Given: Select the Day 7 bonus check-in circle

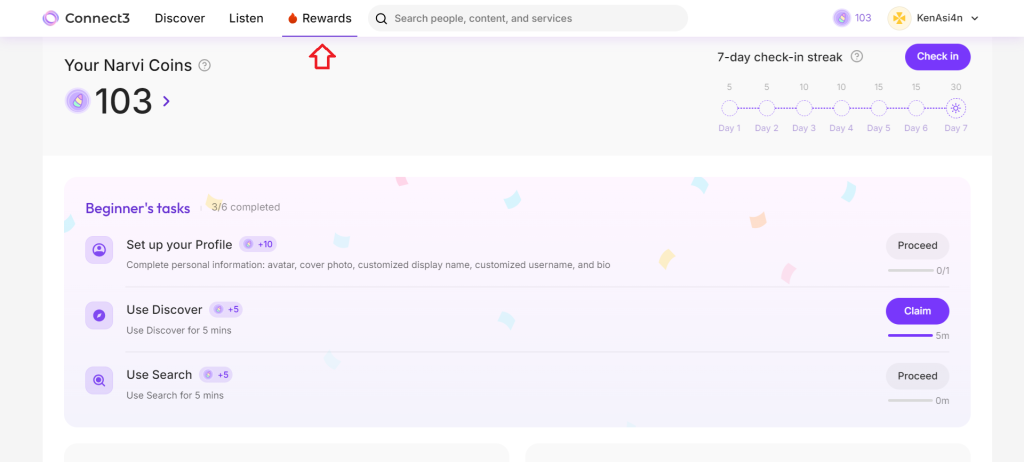Looking at the screenshot, I should pos(956,108).
